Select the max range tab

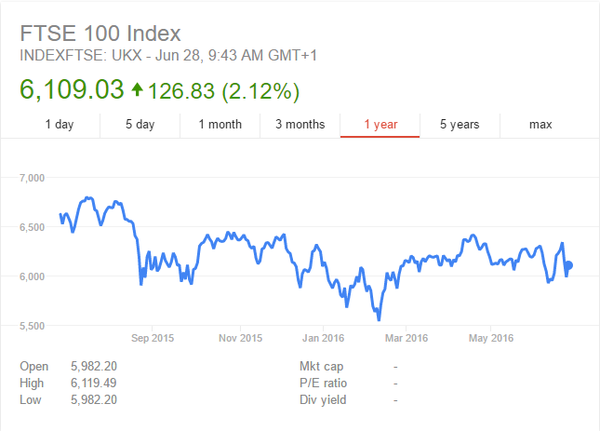(x=540, y=124)
